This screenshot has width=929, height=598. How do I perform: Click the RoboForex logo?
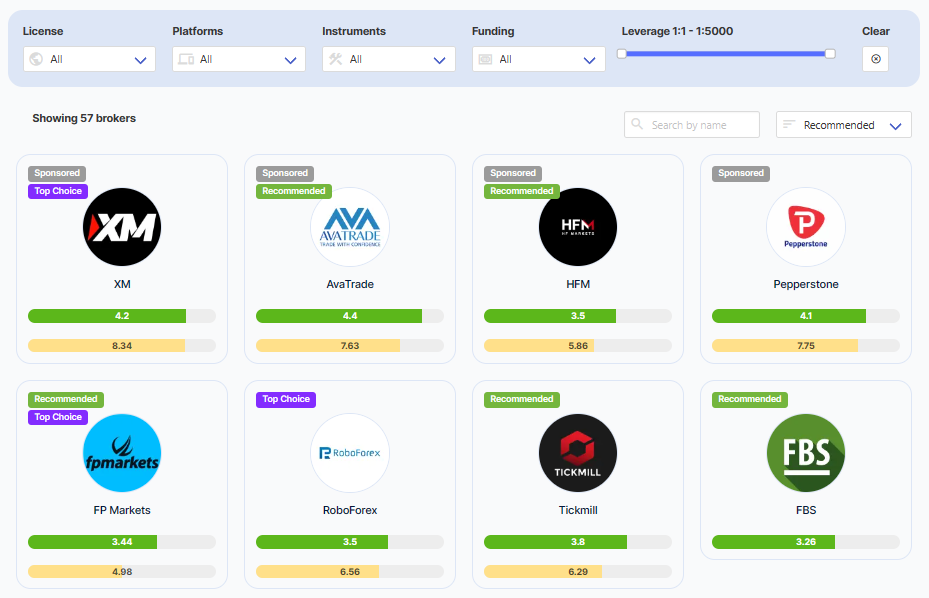[350, 453]
